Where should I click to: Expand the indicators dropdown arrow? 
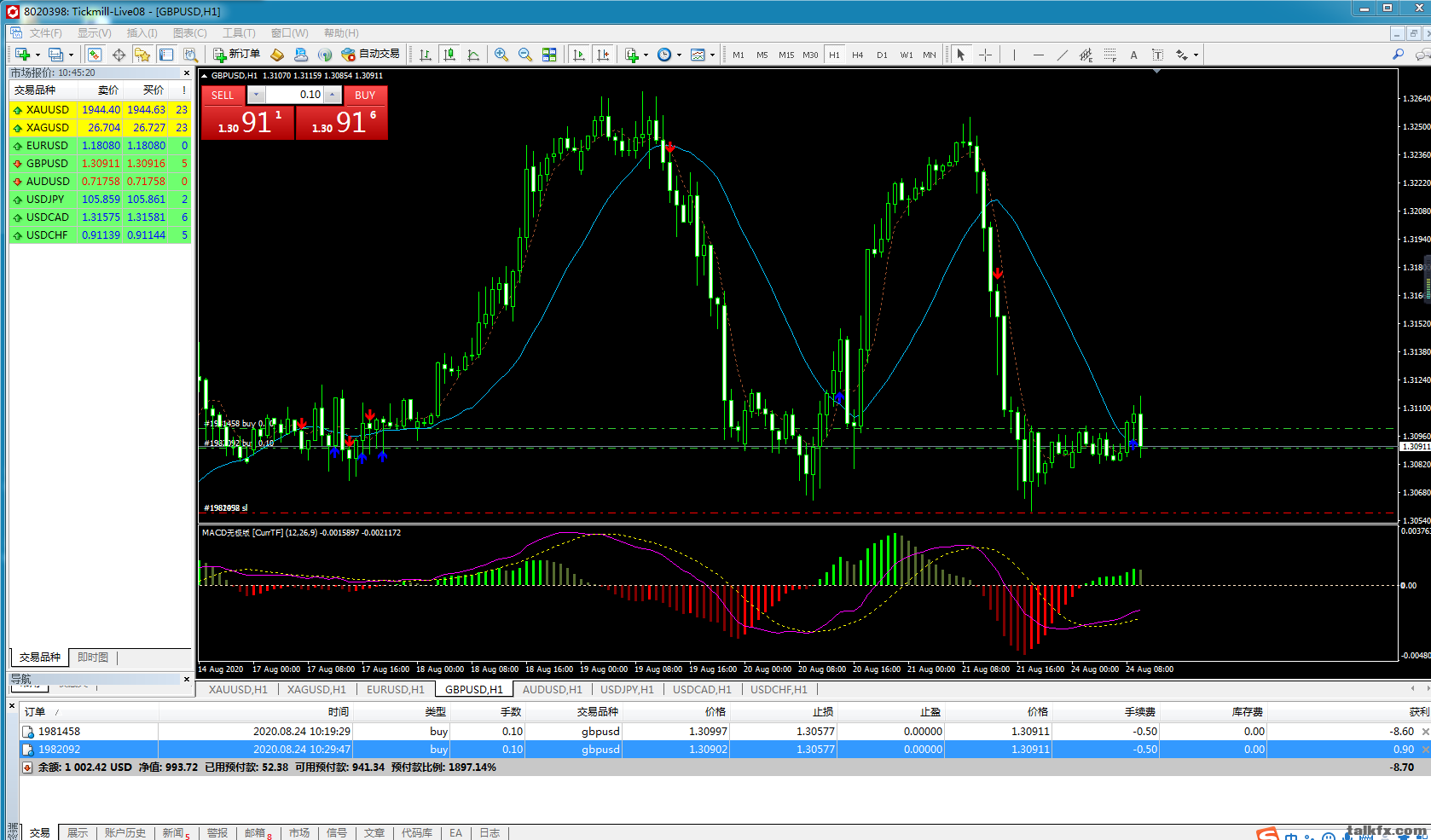pyautogui.click(x=646, y=55)
